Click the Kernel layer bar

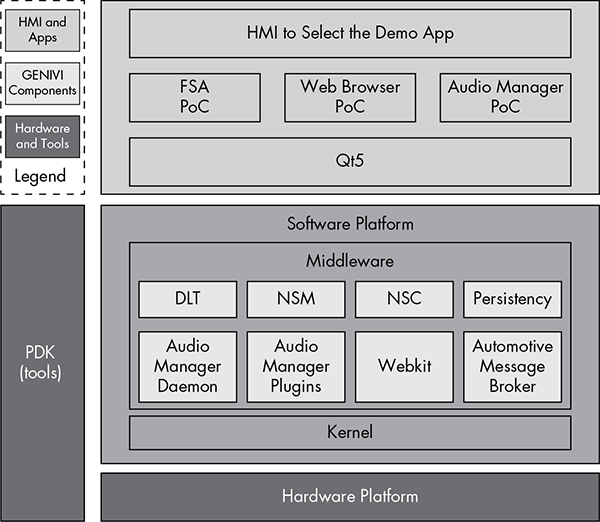click(x=350, y=432)
